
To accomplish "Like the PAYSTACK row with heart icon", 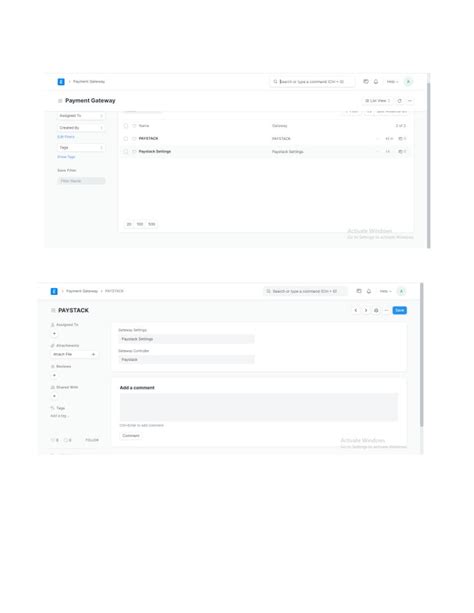I will 134,139.
